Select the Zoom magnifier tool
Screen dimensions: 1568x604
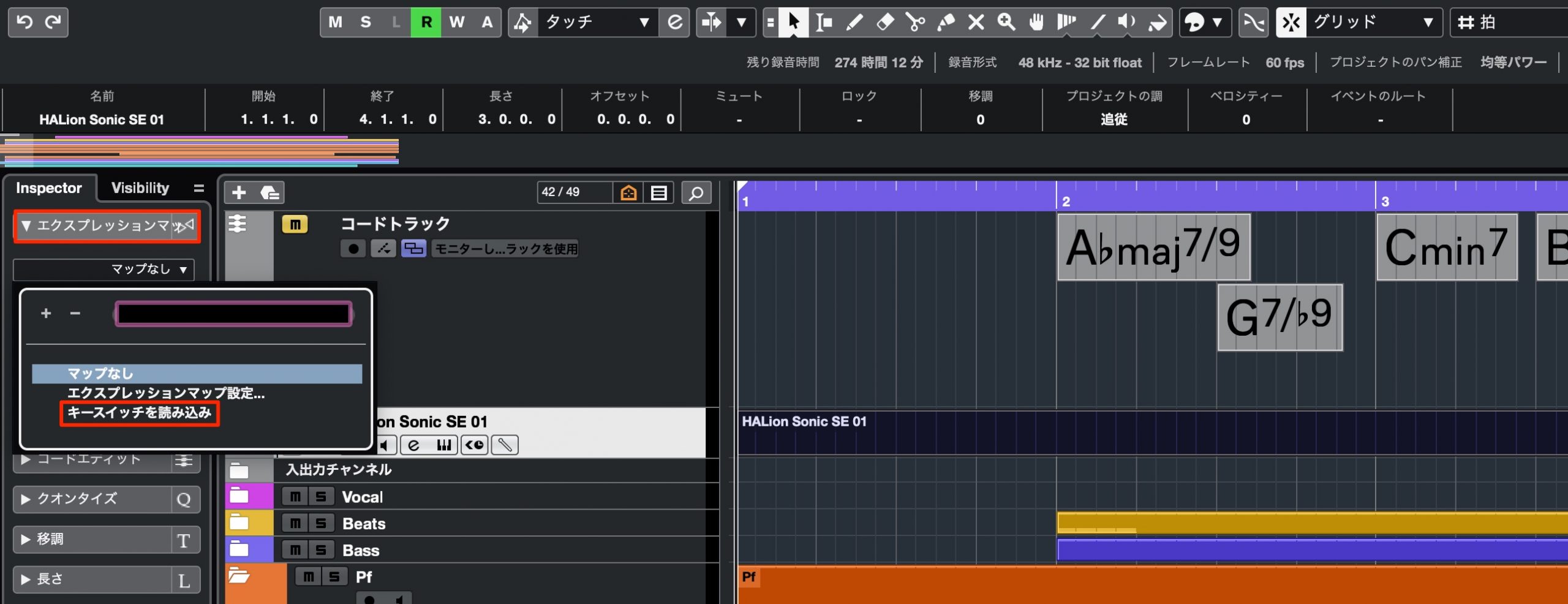(1006, 23)
